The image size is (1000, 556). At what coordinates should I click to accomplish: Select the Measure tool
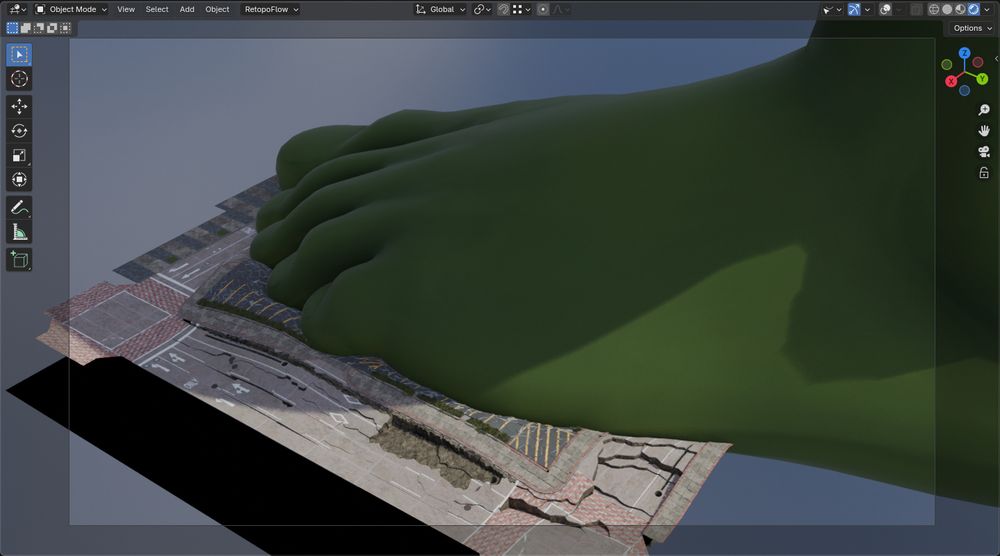click(19, 233)
